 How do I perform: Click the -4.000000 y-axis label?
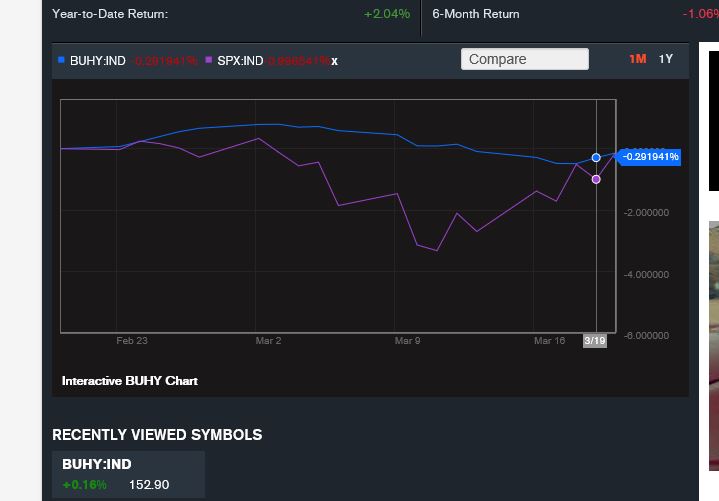click(646, 275)
